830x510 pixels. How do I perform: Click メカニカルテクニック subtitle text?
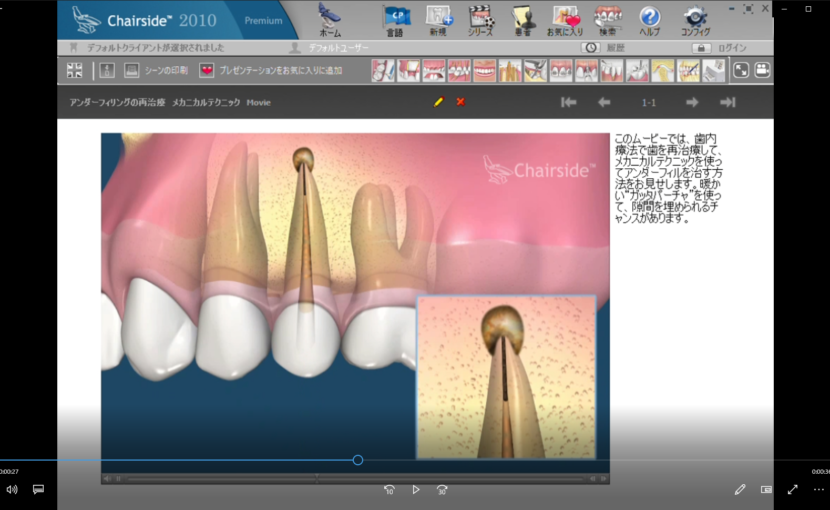[206, 103]
